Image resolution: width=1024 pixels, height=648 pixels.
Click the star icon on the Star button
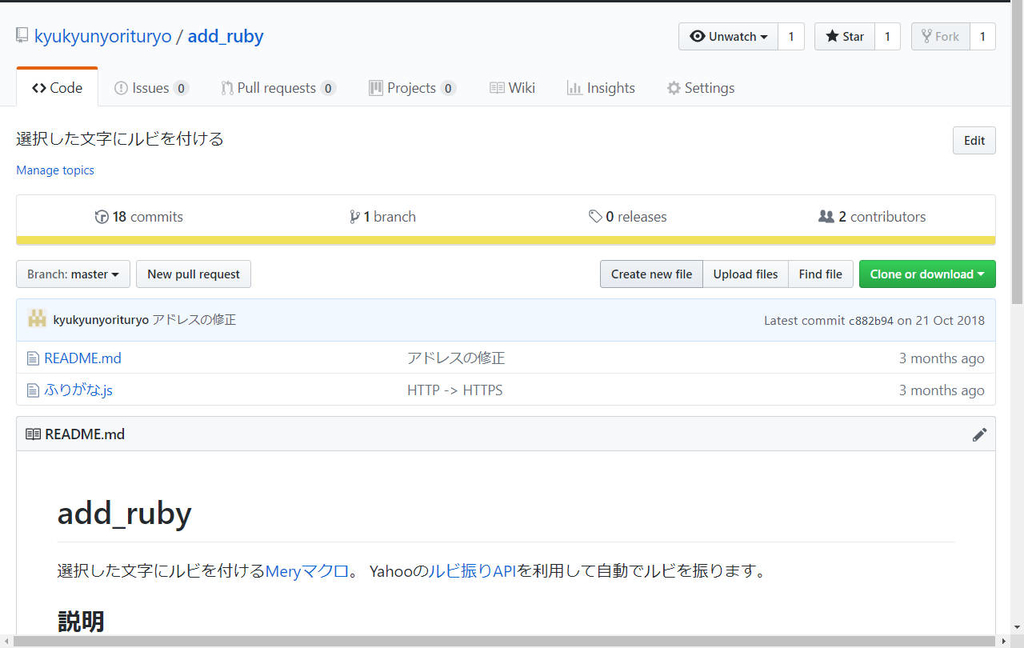(x=831, y=36)
